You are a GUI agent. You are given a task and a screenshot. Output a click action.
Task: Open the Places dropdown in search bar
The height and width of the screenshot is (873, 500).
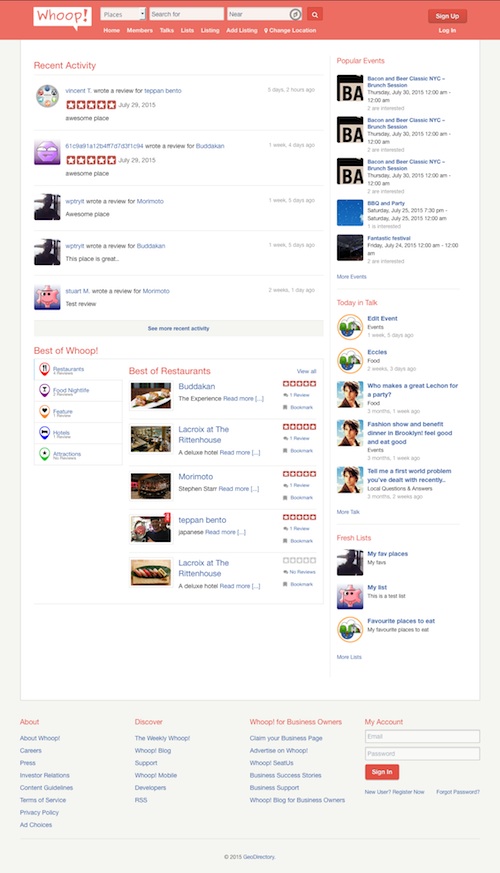(x=123, y=14)
